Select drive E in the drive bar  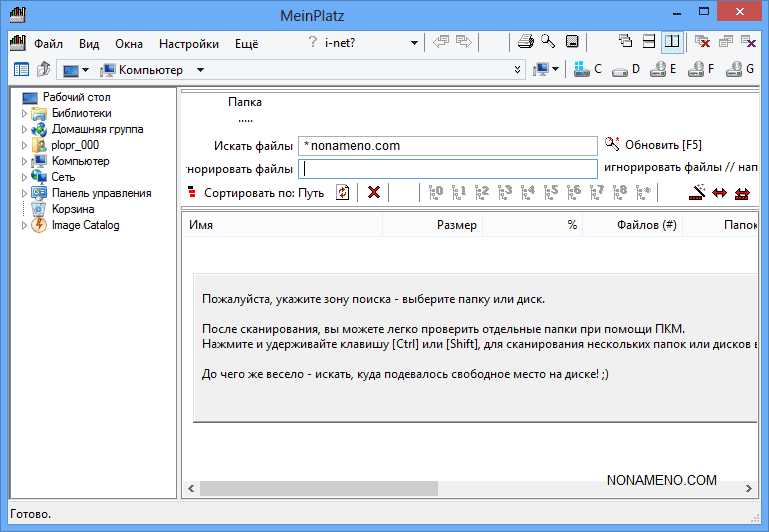pos(663,69)
